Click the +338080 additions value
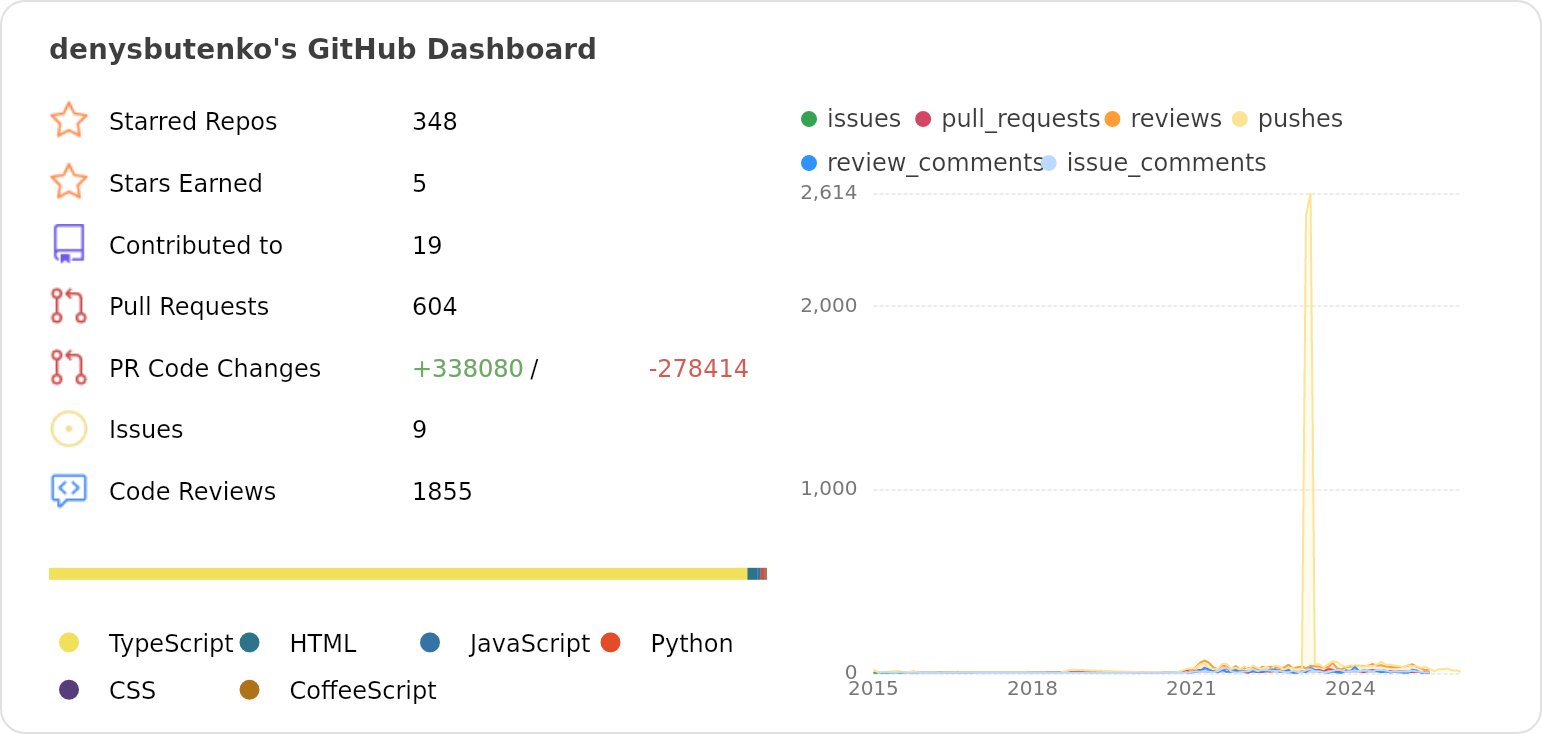1542x734 pixels. coord(466,368)
